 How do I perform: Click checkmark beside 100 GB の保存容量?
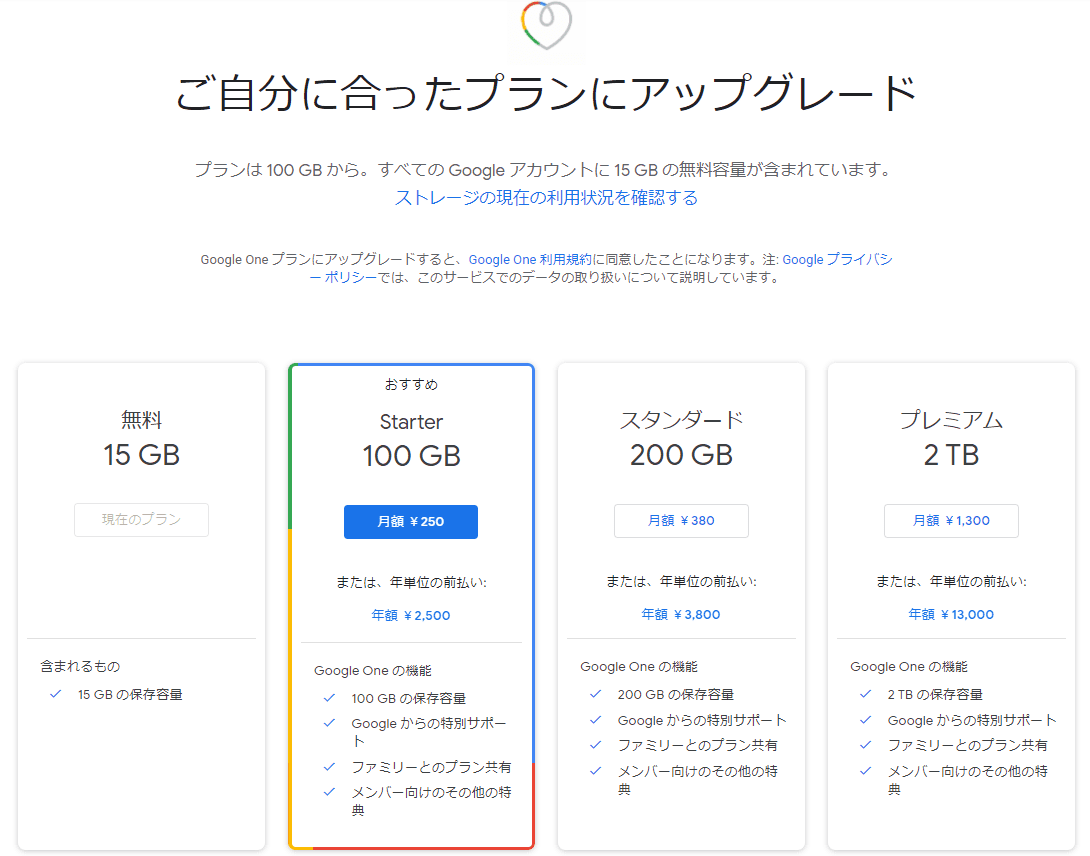pyautogui.click(x=329, y=698)
